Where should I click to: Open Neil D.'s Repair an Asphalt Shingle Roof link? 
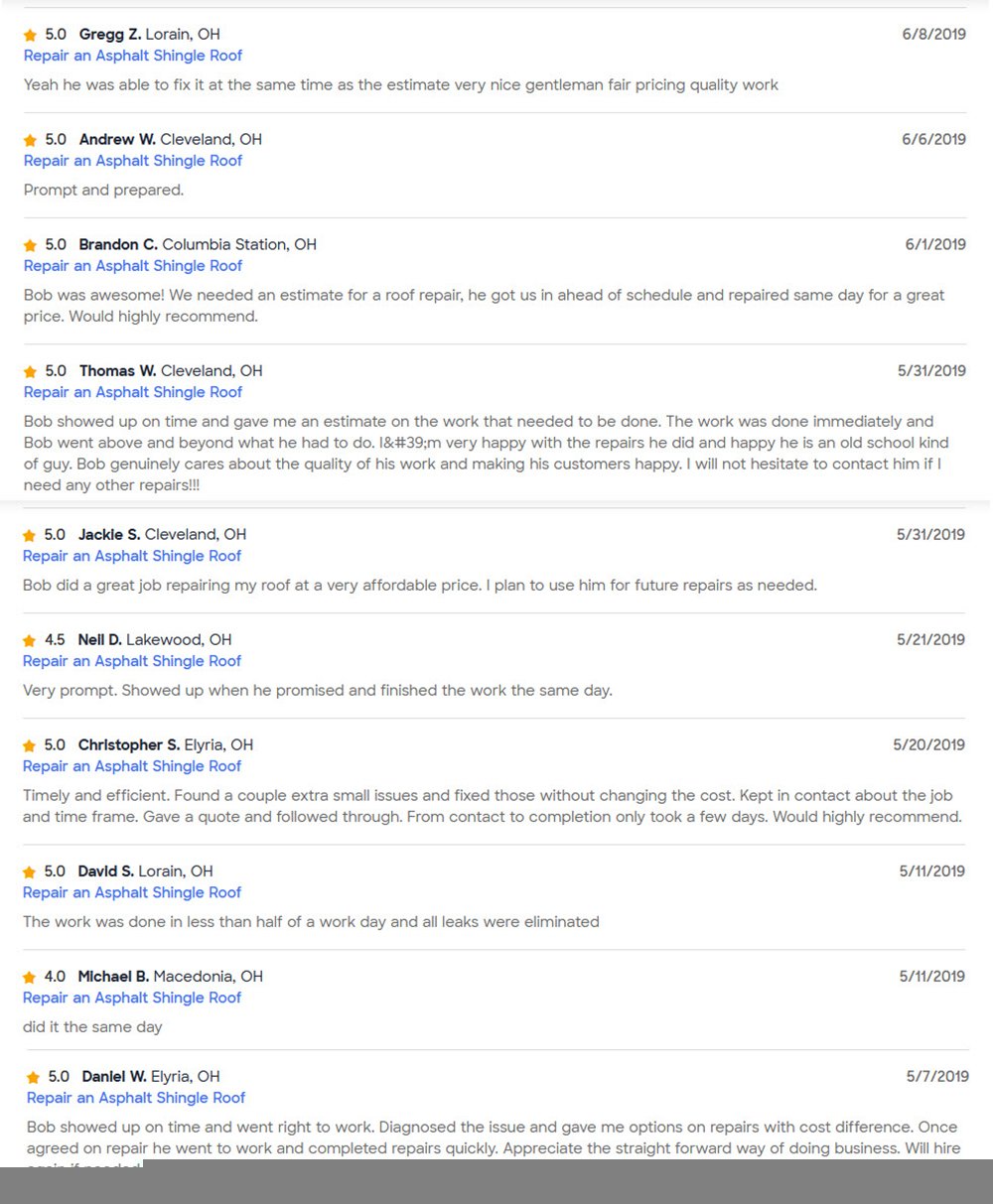tap(132, 661)
